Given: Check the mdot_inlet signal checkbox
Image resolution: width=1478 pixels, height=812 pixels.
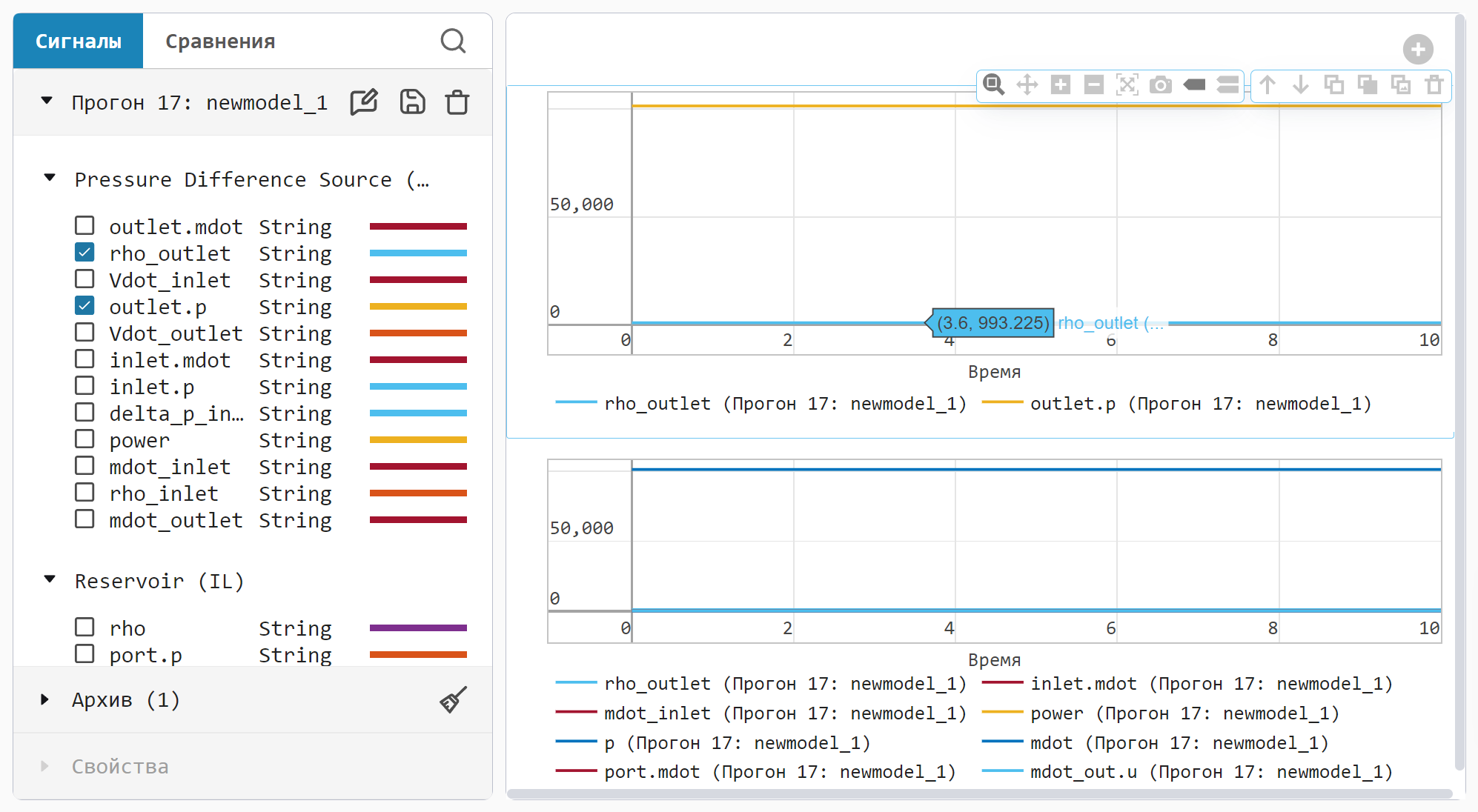Looking at the screenshot, I should click(84, 465).
